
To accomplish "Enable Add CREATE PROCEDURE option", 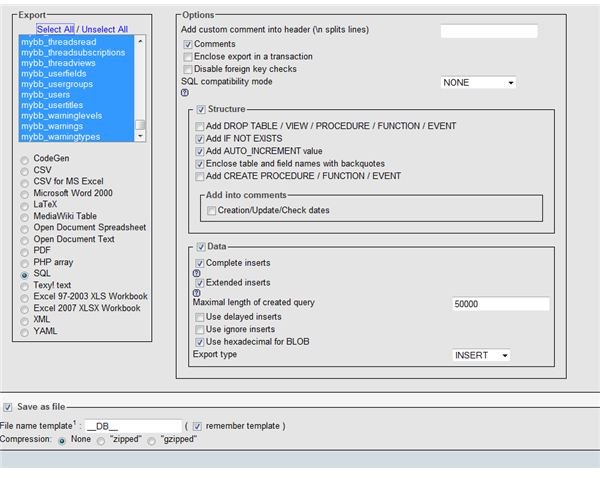I will click(x=199, y=176).
